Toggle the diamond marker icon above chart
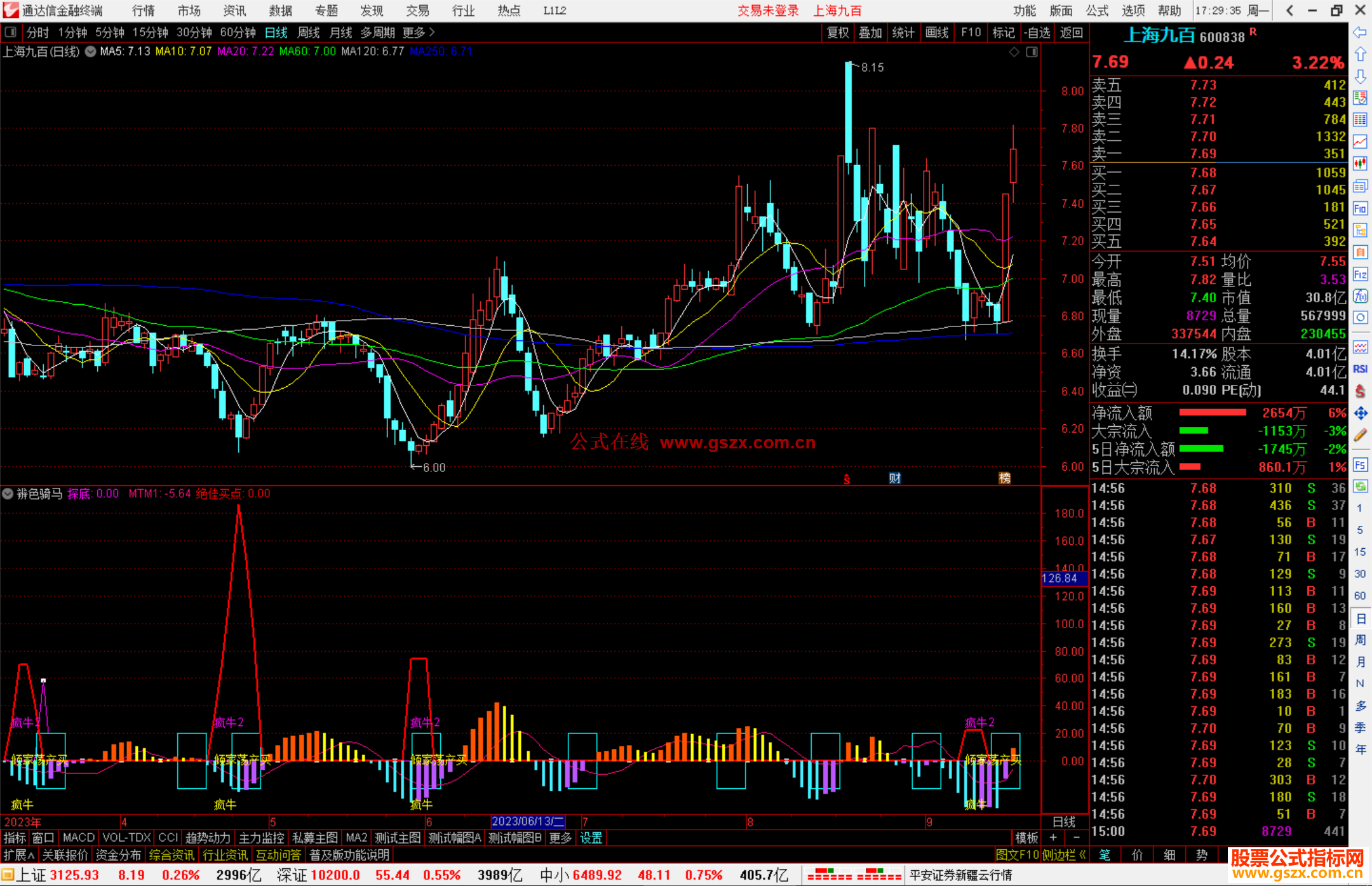 point(1014,52)
